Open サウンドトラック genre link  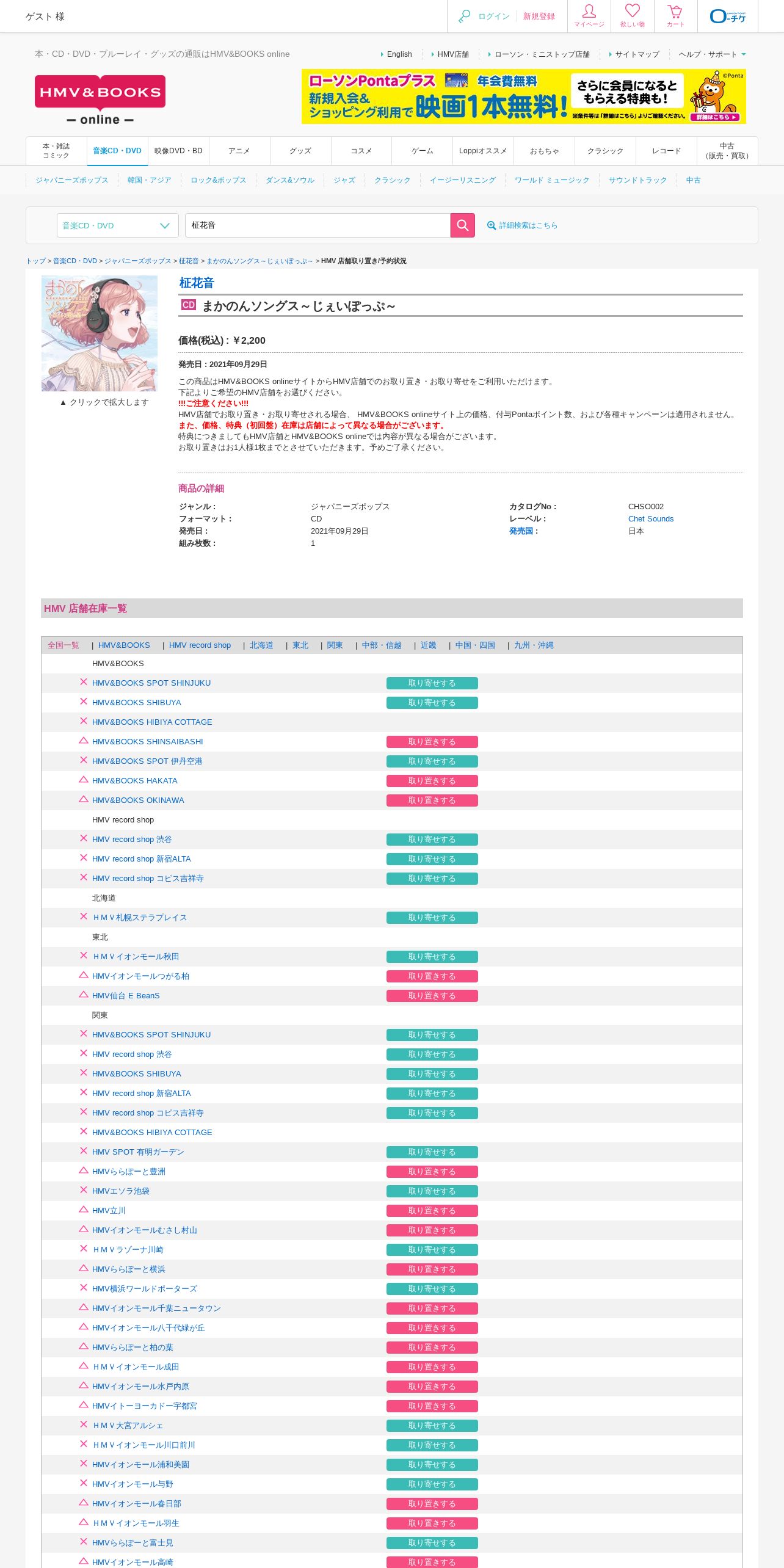pyautogui.click(x=637, y=180)
